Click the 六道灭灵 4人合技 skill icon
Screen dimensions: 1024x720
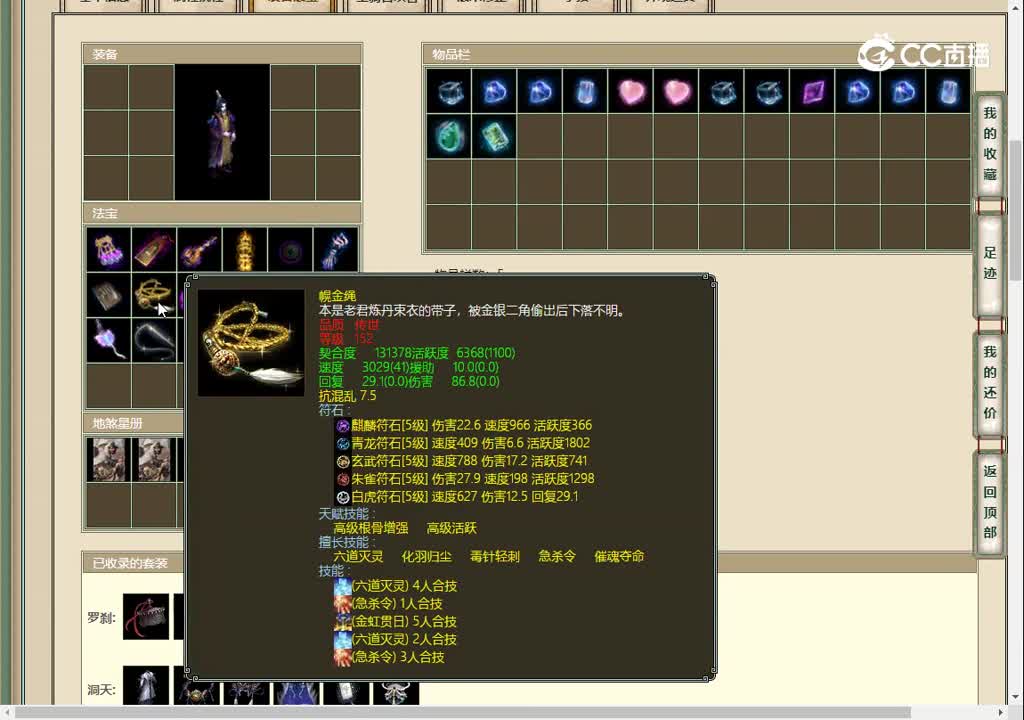(343, 586)
